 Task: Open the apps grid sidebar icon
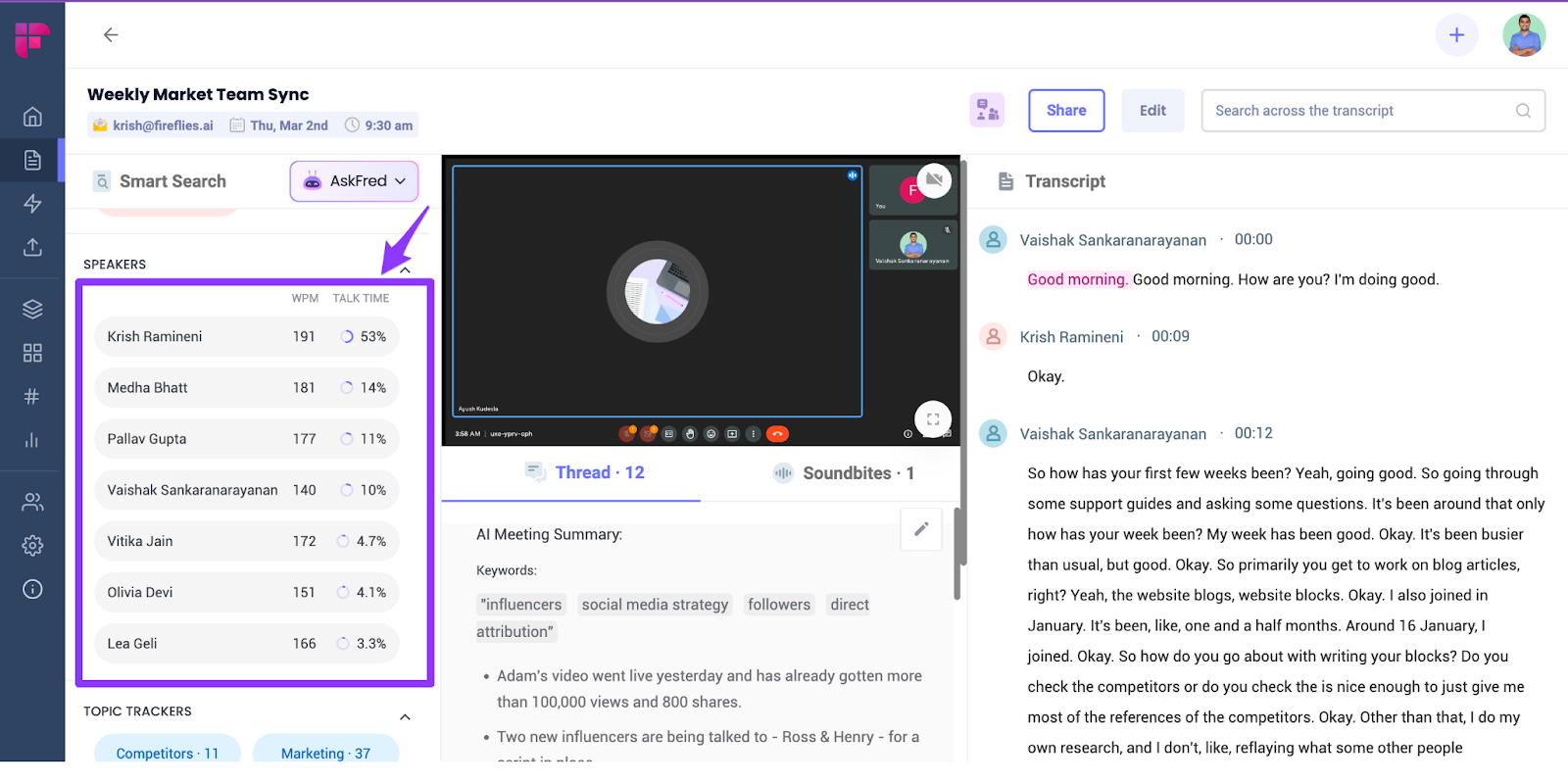pyautogui.click(x=32, y=353)
